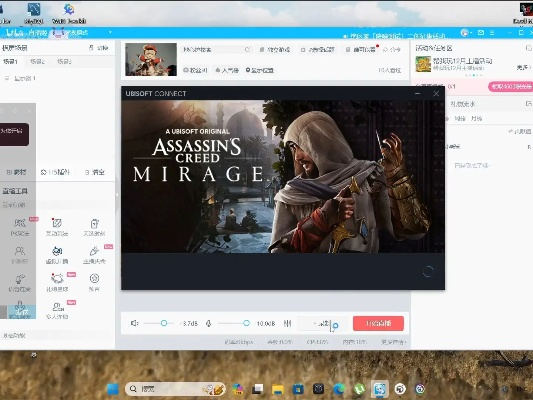533x400 pixels.
Task: Pop out the activity and task panel
Action: [x=528, y=48]
